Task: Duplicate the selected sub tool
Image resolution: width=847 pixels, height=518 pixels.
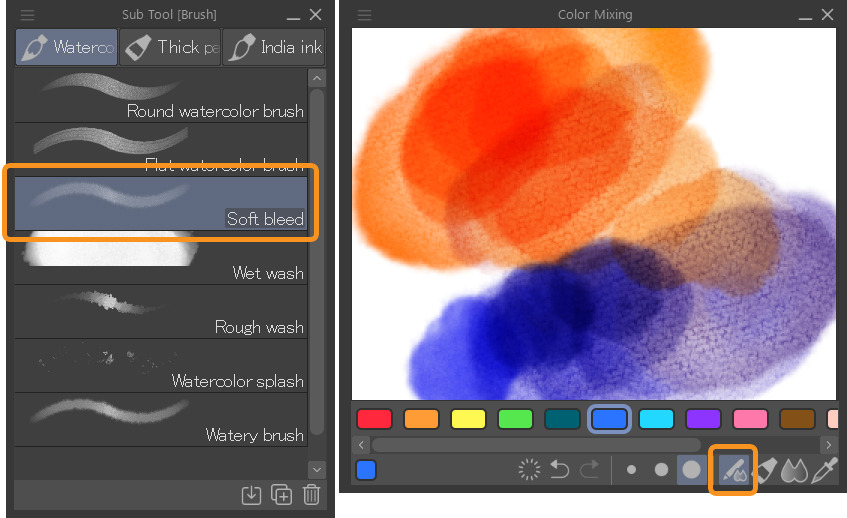Action: coord(281,495)
